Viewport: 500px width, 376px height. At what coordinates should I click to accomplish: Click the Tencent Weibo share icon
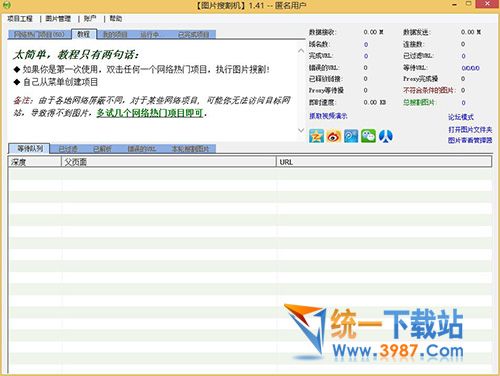tap(351, 136)
